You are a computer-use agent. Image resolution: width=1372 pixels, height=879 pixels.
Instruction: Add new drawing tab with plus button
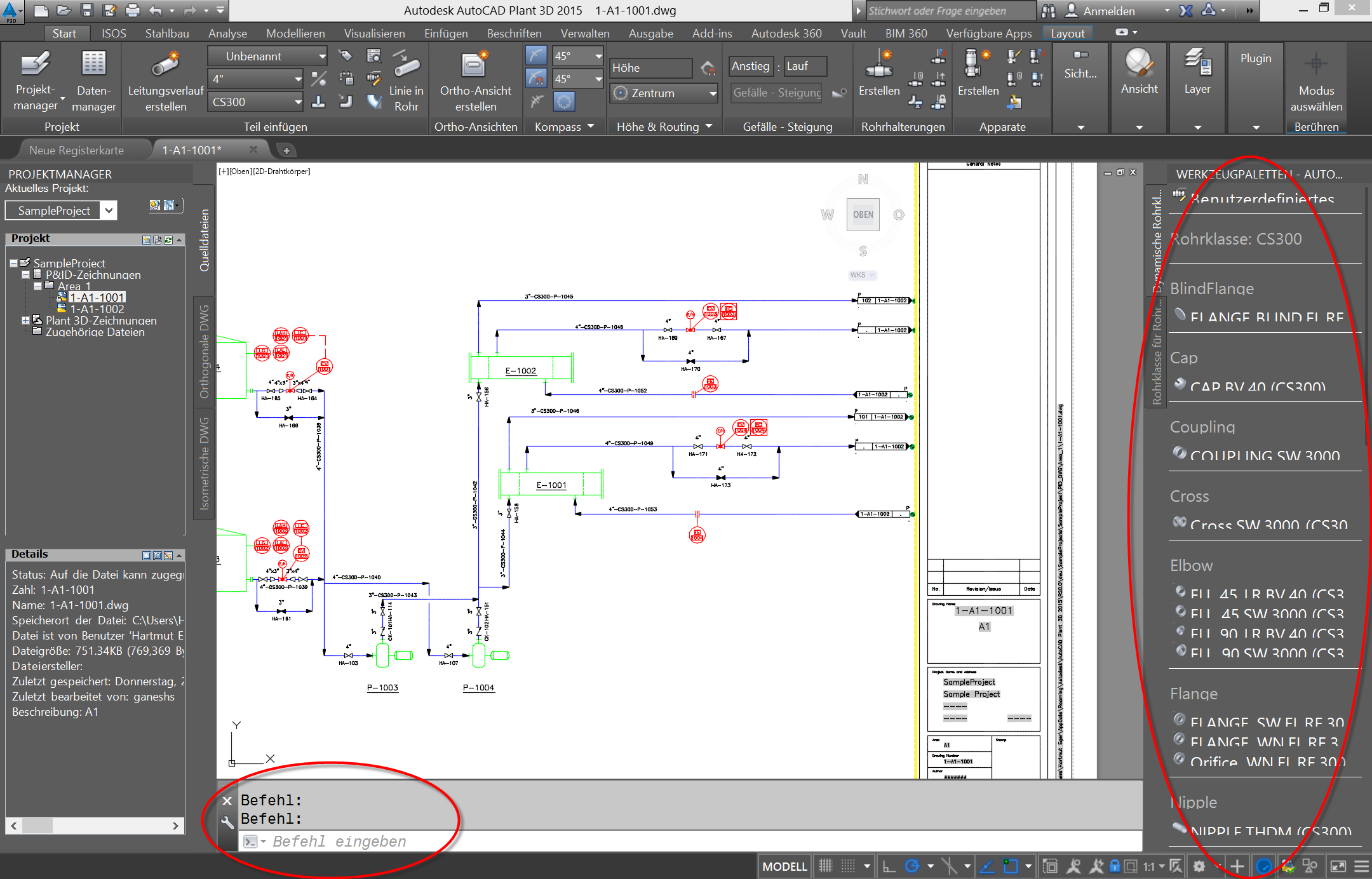[x=286, y=151]
